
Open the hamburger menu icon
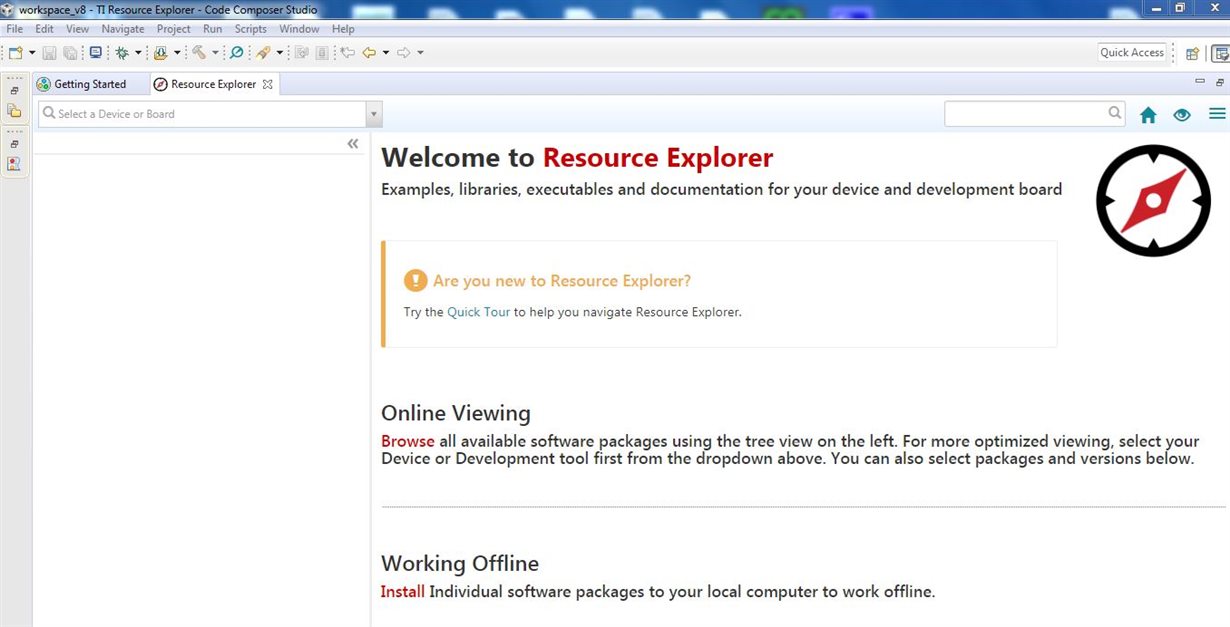pos(1217,114)
